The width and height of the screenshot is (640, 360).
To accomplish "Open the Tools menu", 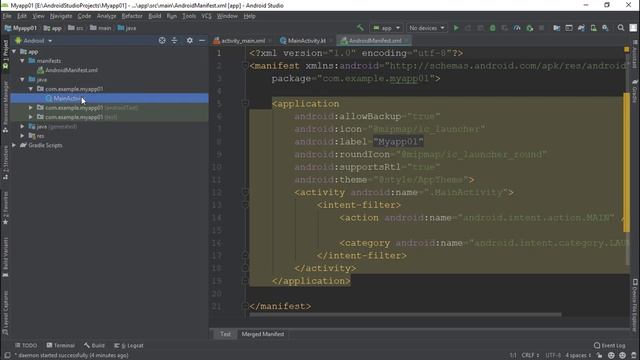I will (189, 16).
